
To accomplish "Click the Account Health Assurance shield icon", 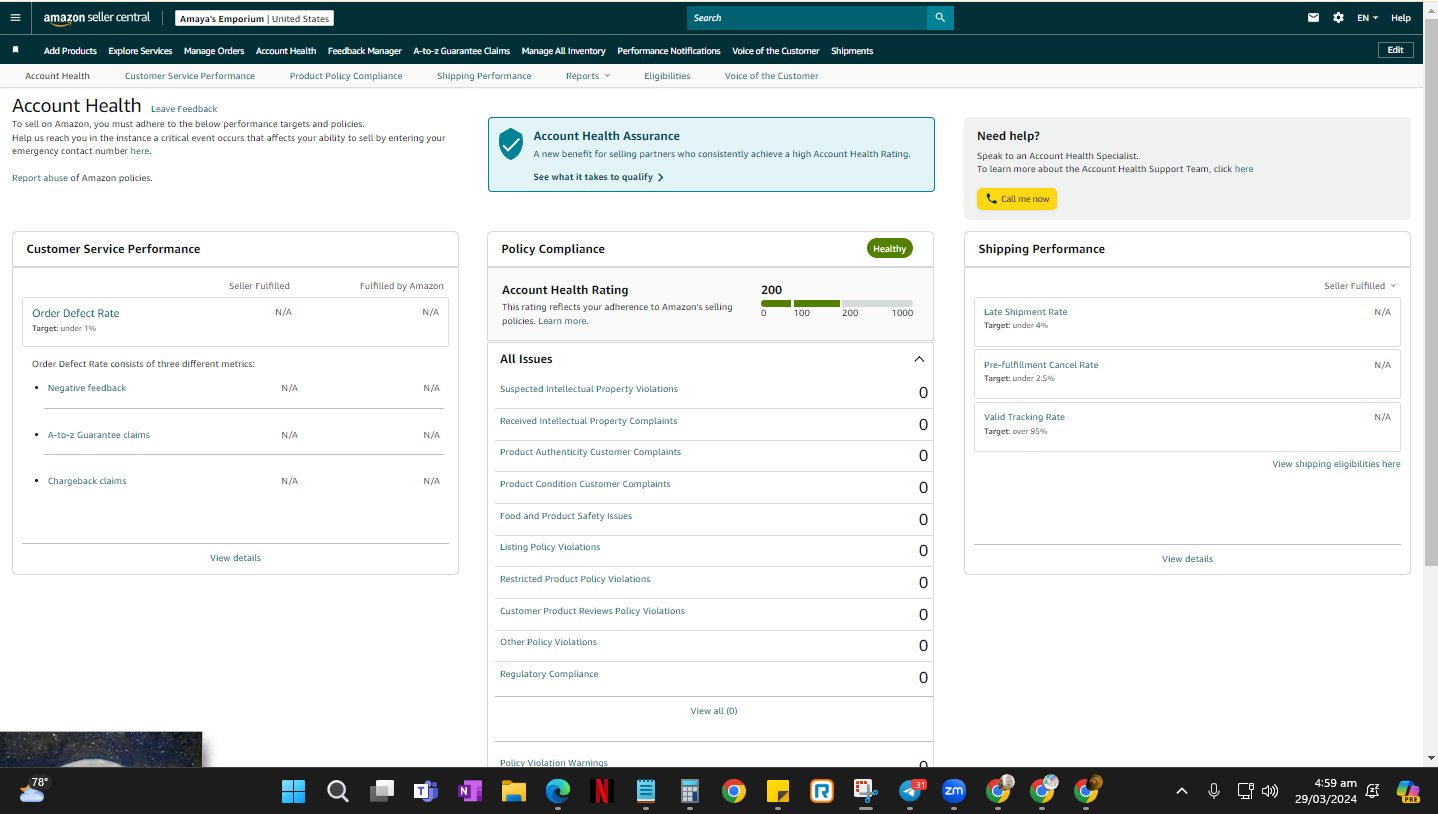I will pyautogui.click(x=511, y=144).
